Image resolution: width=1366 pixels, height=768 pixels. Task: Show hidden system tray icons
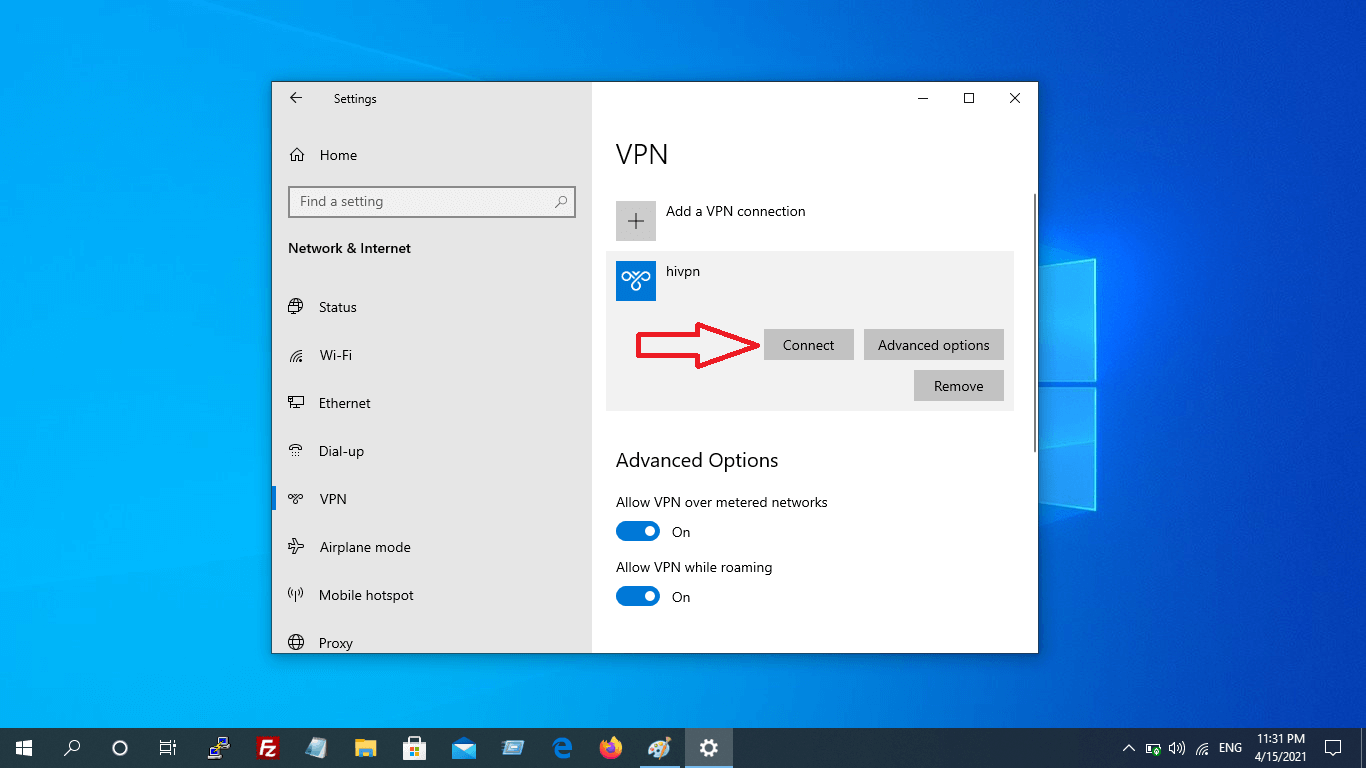[x=1128, y=748]
